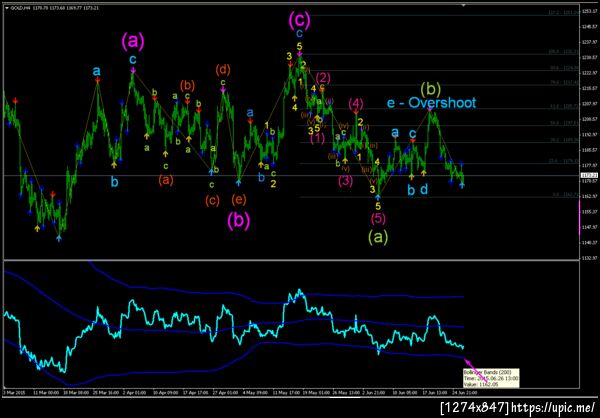This screenshot has width=600, height=418.
Task: Click the '2 Jun 21:00' time axis label
Action: 371,392
